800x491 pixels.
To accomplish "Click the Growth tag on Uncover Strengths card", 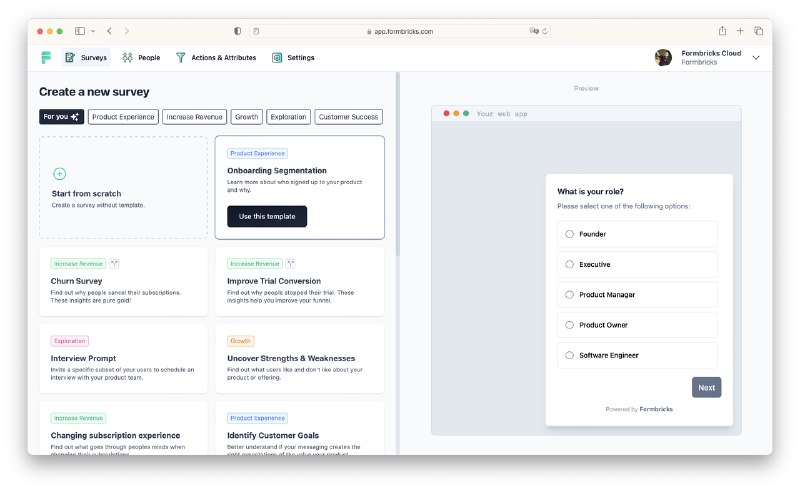I will click(x=240, y=341).
